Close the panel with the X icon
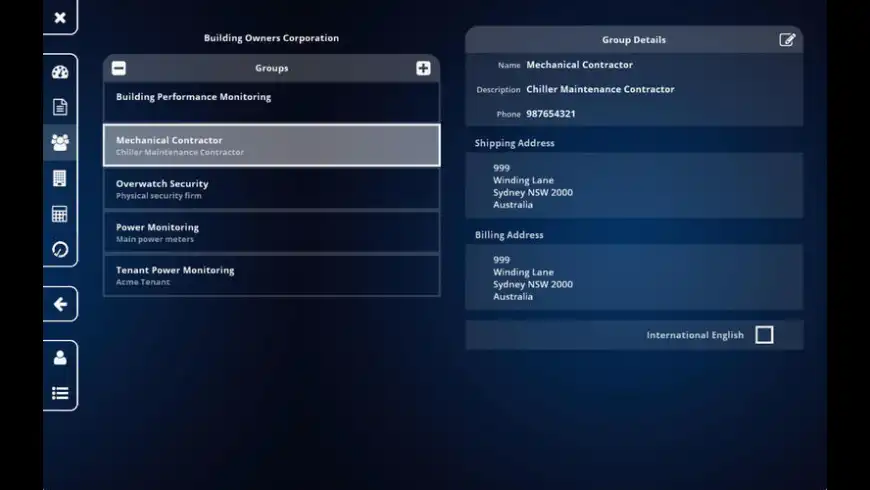Image resolution: width=870 pixels, height=490 pixels. pos(60,18)
